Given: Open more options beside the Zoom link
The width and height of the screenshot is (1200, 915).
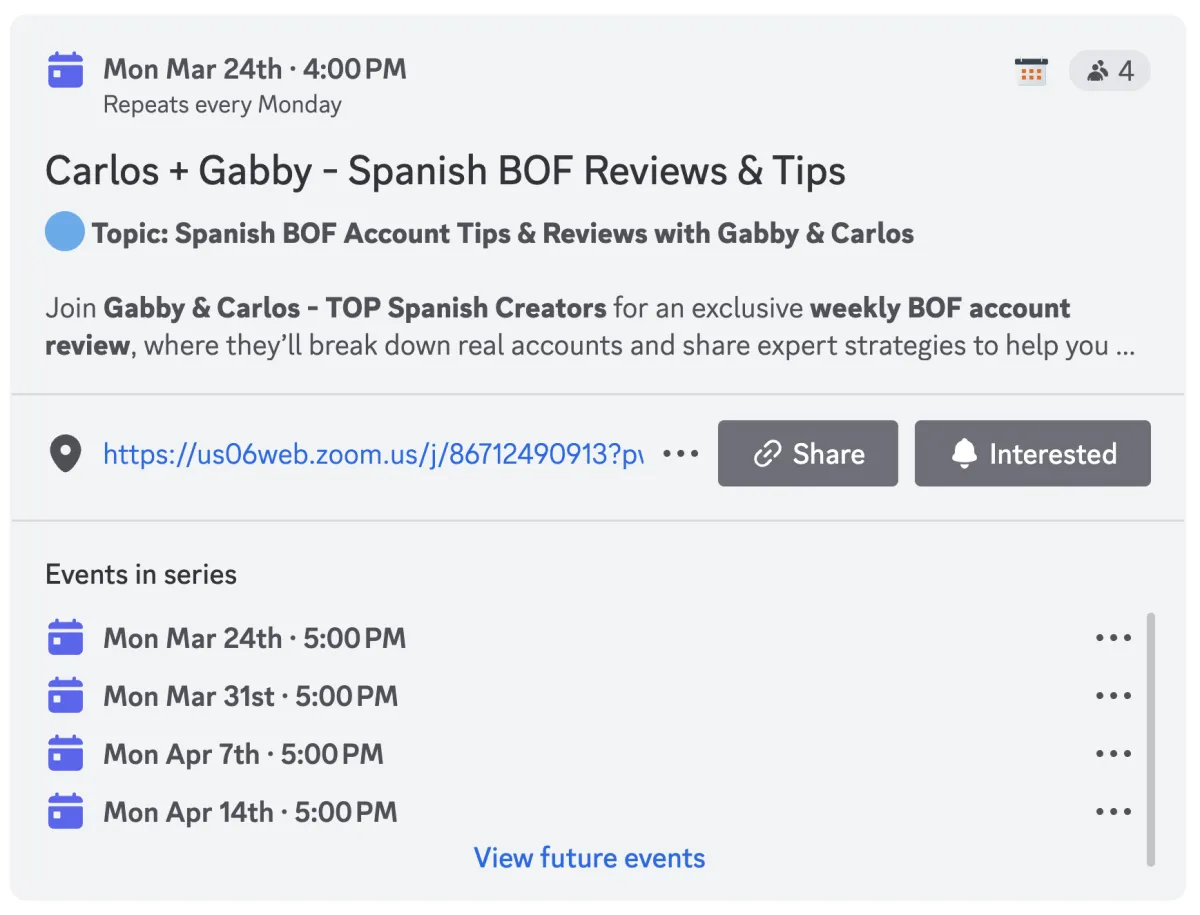Looking at the screenshot, I should click(x=681, y=454).
